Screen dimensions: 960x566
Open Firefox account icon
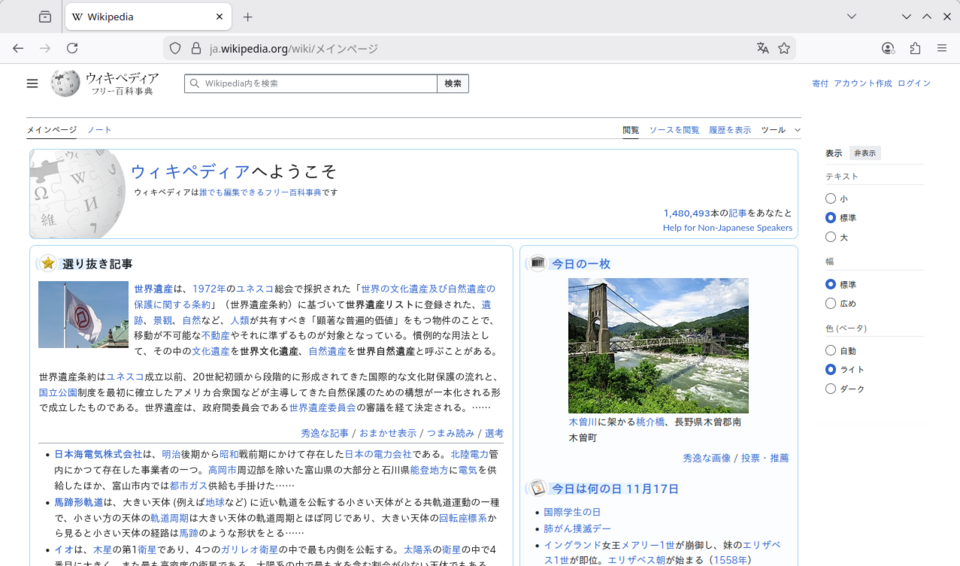tap(888, 48)
